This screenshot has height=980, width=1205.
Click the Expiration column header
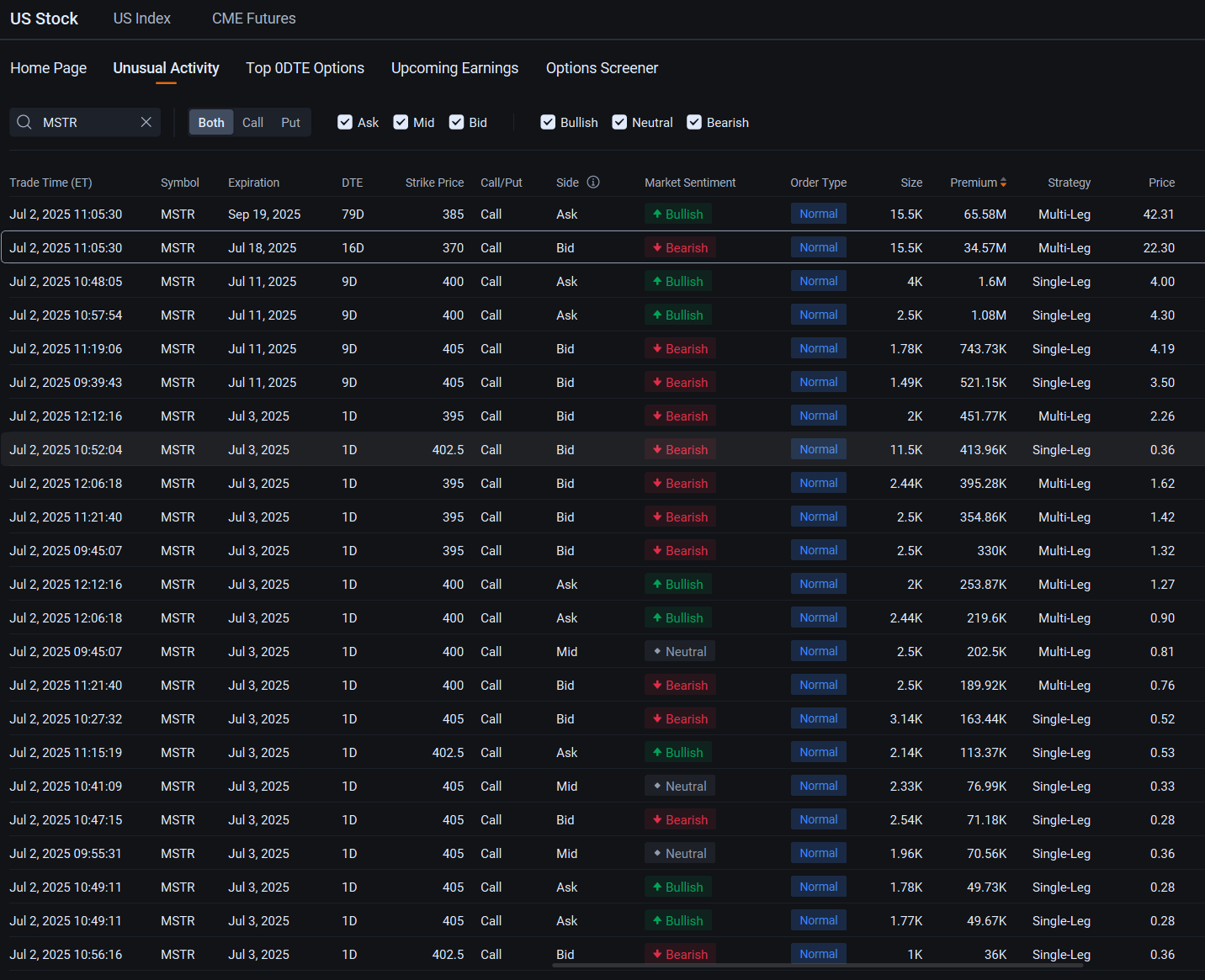point(253,183)
